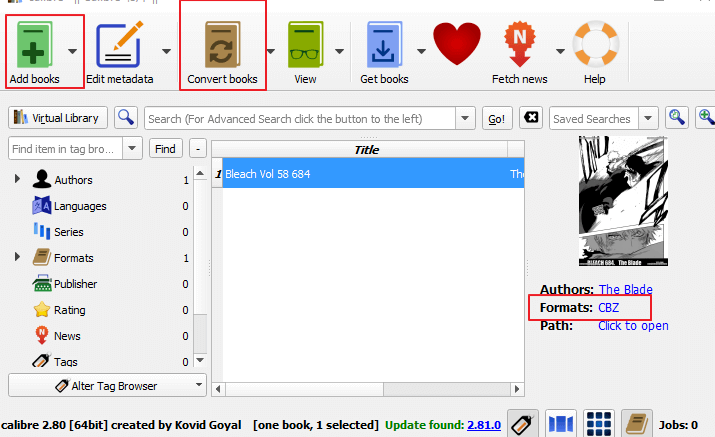Open the Convert books dropdown arrow
The image size is (715, 437).
[x=270, y=51]
